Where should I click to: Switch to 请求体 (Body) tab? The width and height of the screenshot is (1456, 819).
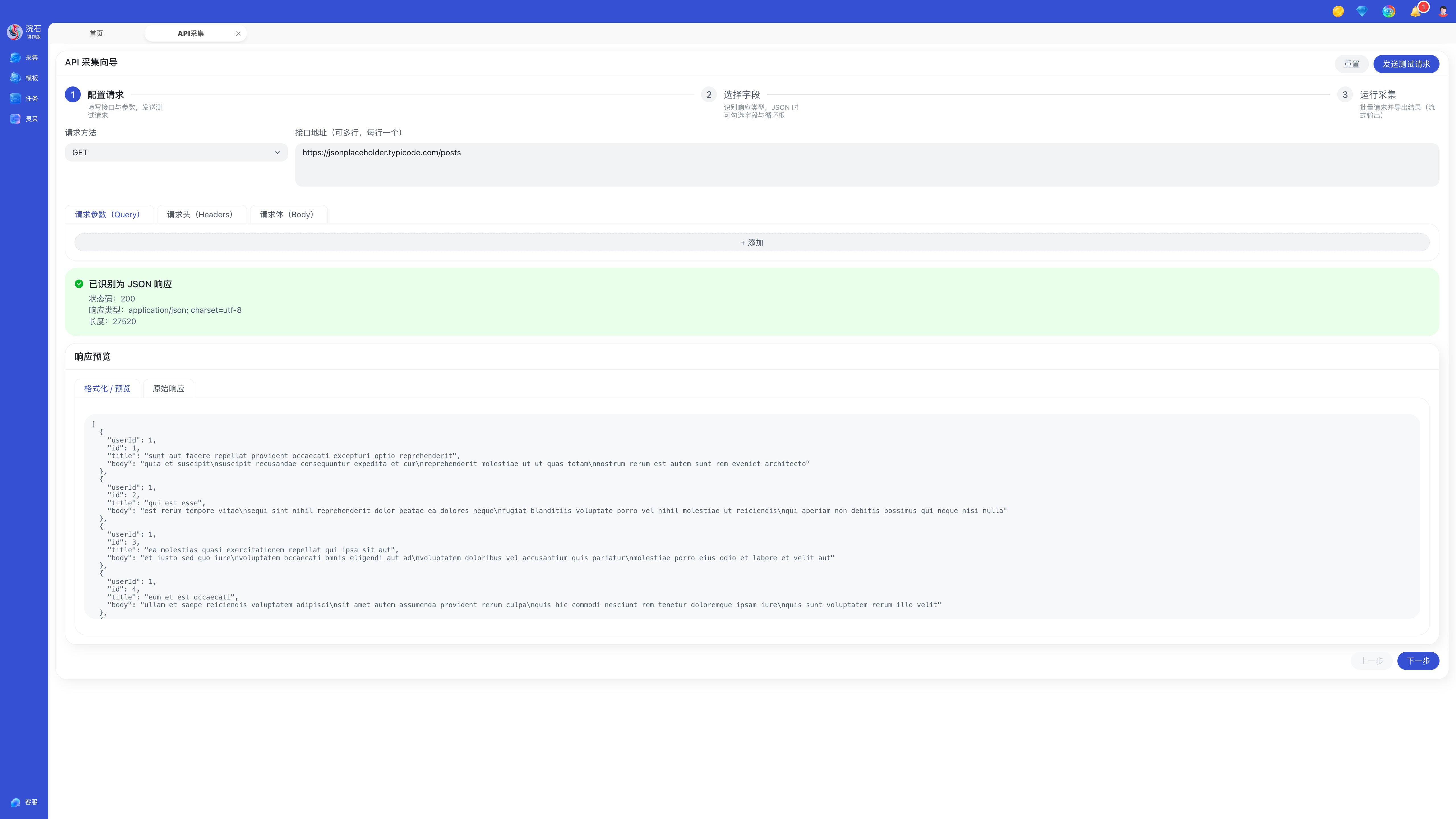[x=287, y=215]
